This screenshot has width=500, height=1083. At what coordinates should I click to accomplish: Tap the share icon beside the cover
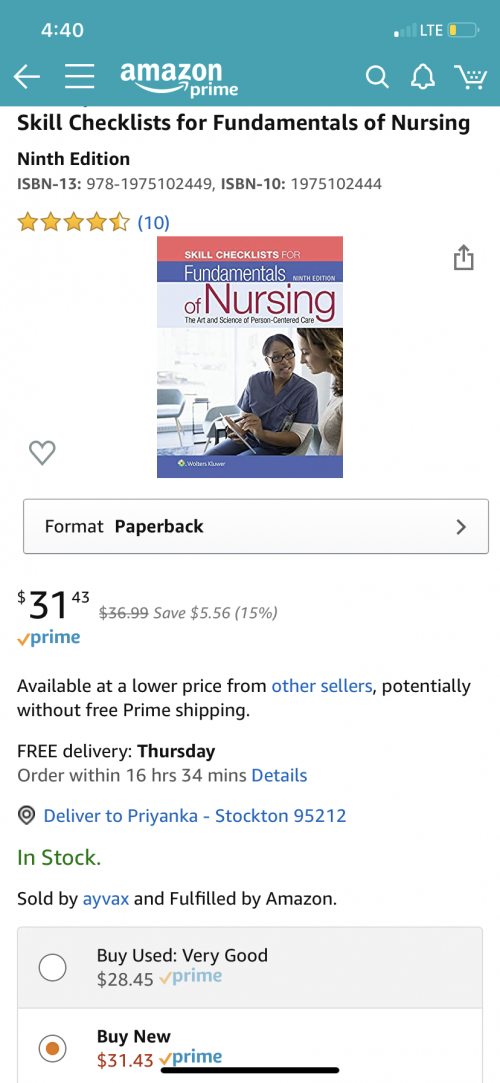click(x=463, y=257)
